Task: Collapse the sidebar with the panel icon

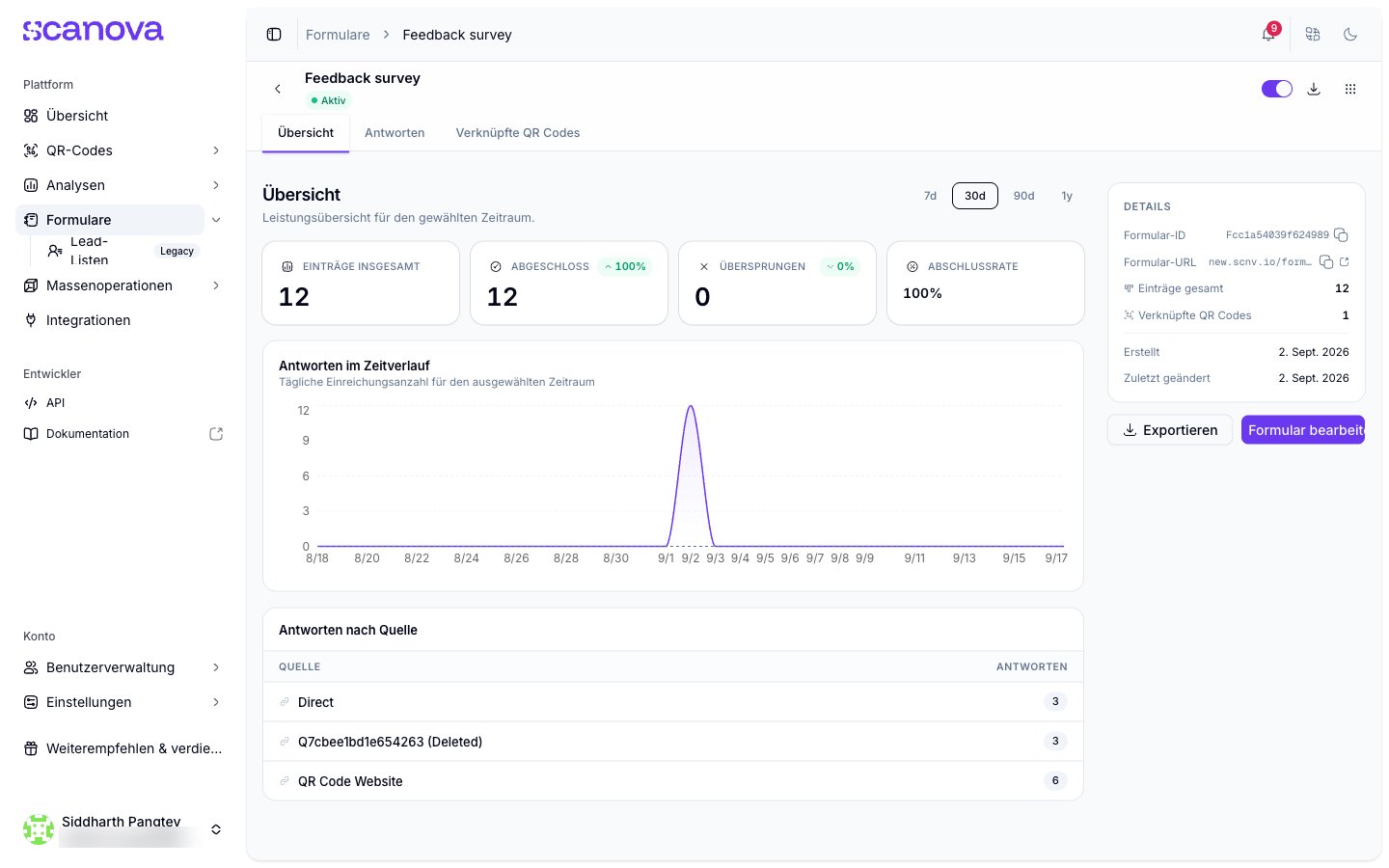Action: pos(274,35)
